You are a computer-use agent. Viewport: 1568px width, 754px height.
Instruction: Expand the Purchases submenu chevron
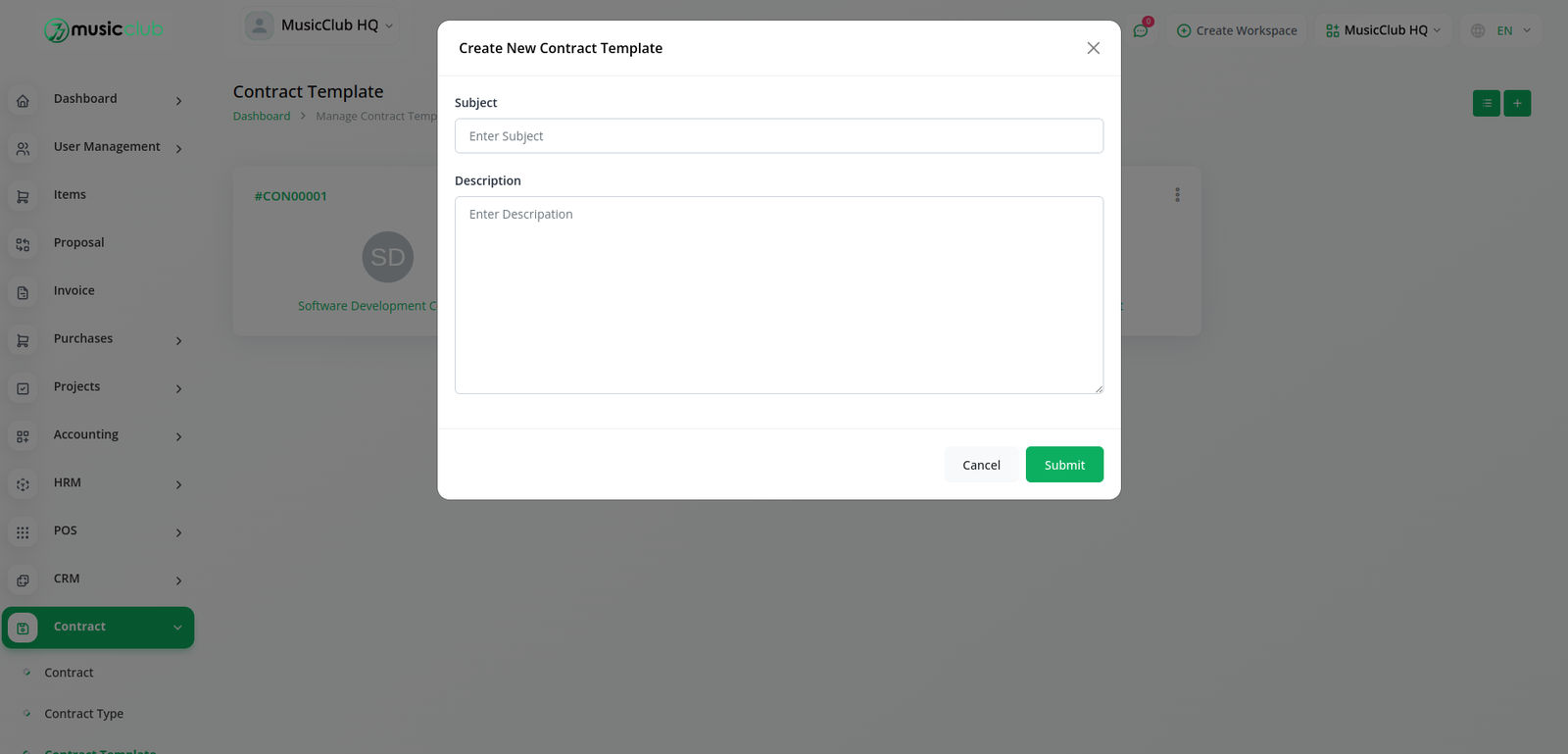point(178,340)
